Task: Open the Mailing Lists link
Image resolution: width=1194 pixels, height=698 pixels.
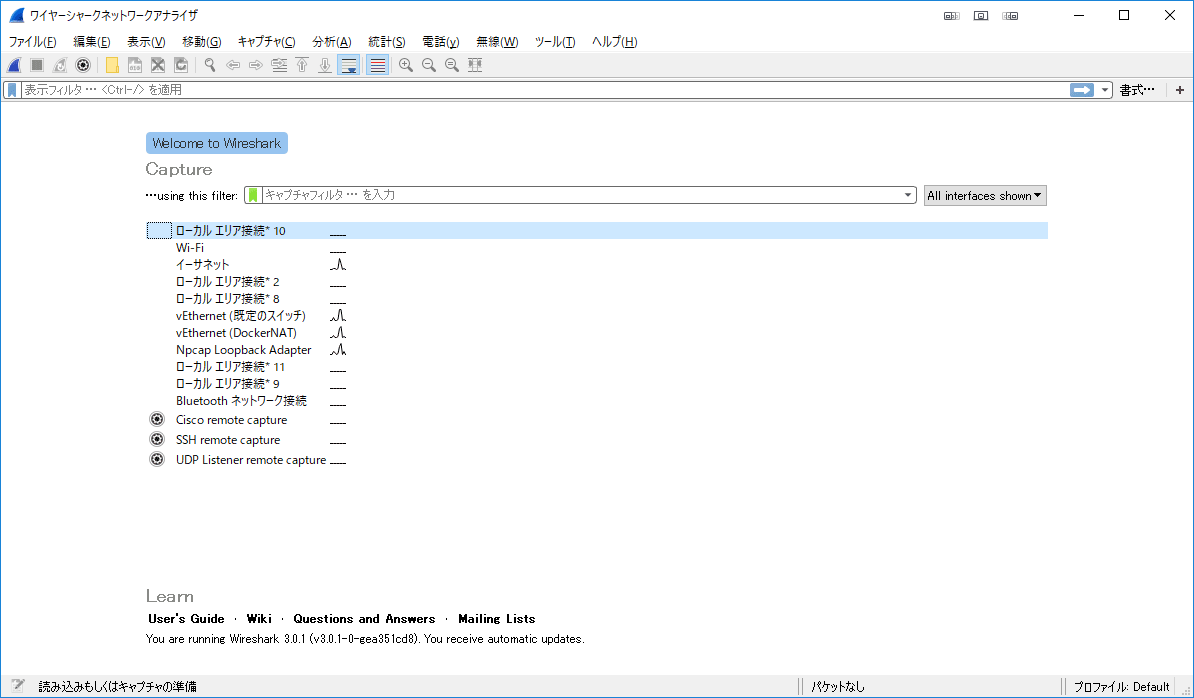Action: pos(496,619)
